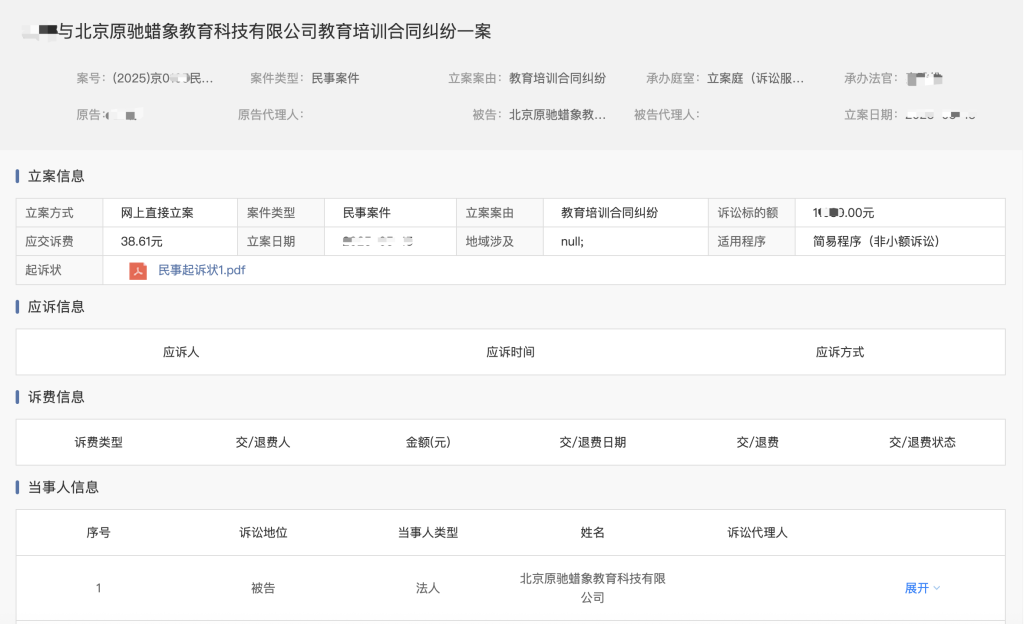Click the 应诉人 column header
This screenshot has width=1024, height=624.
[x=181, y=352]
